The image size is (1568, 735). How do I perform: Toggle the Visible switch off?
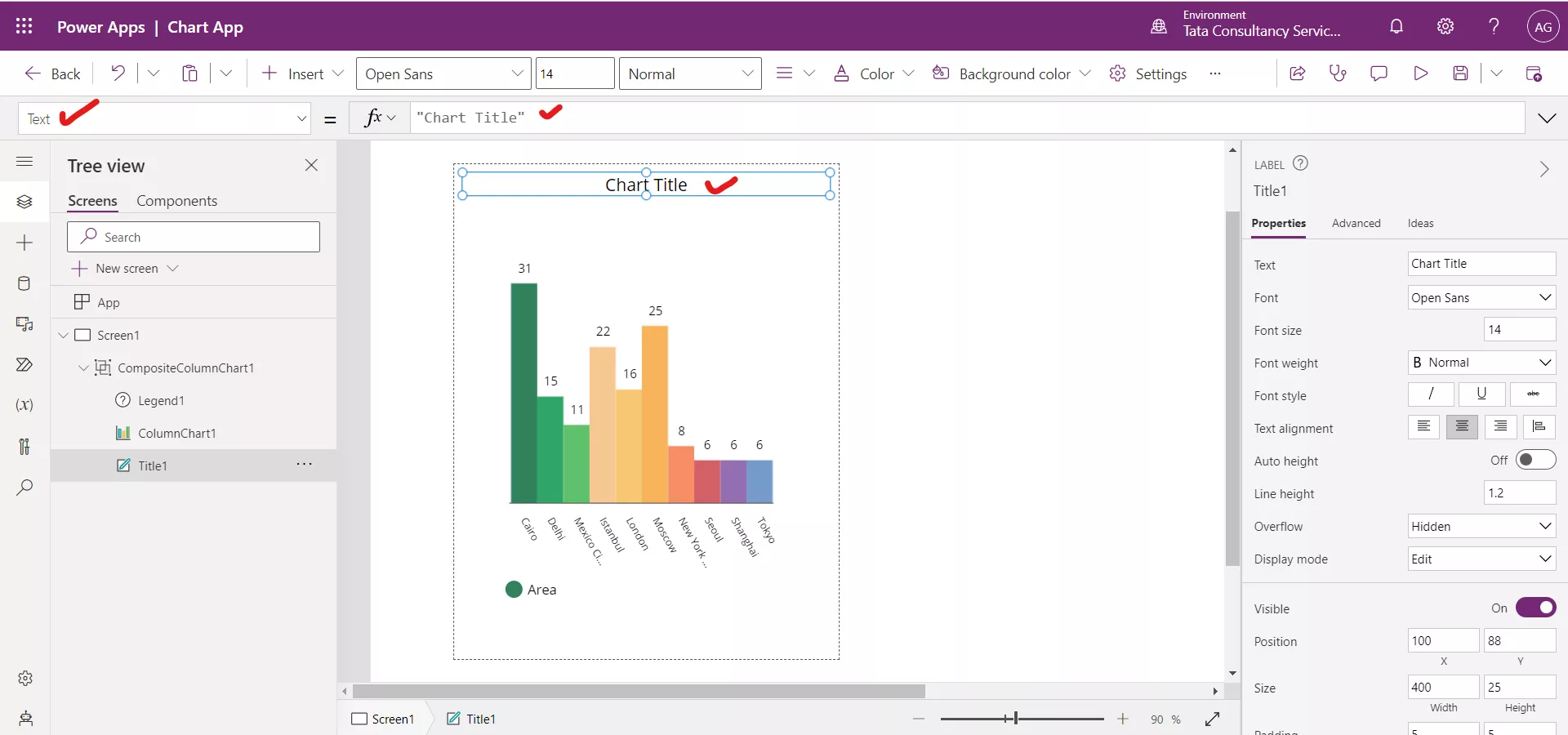[x=1535, y=608]
